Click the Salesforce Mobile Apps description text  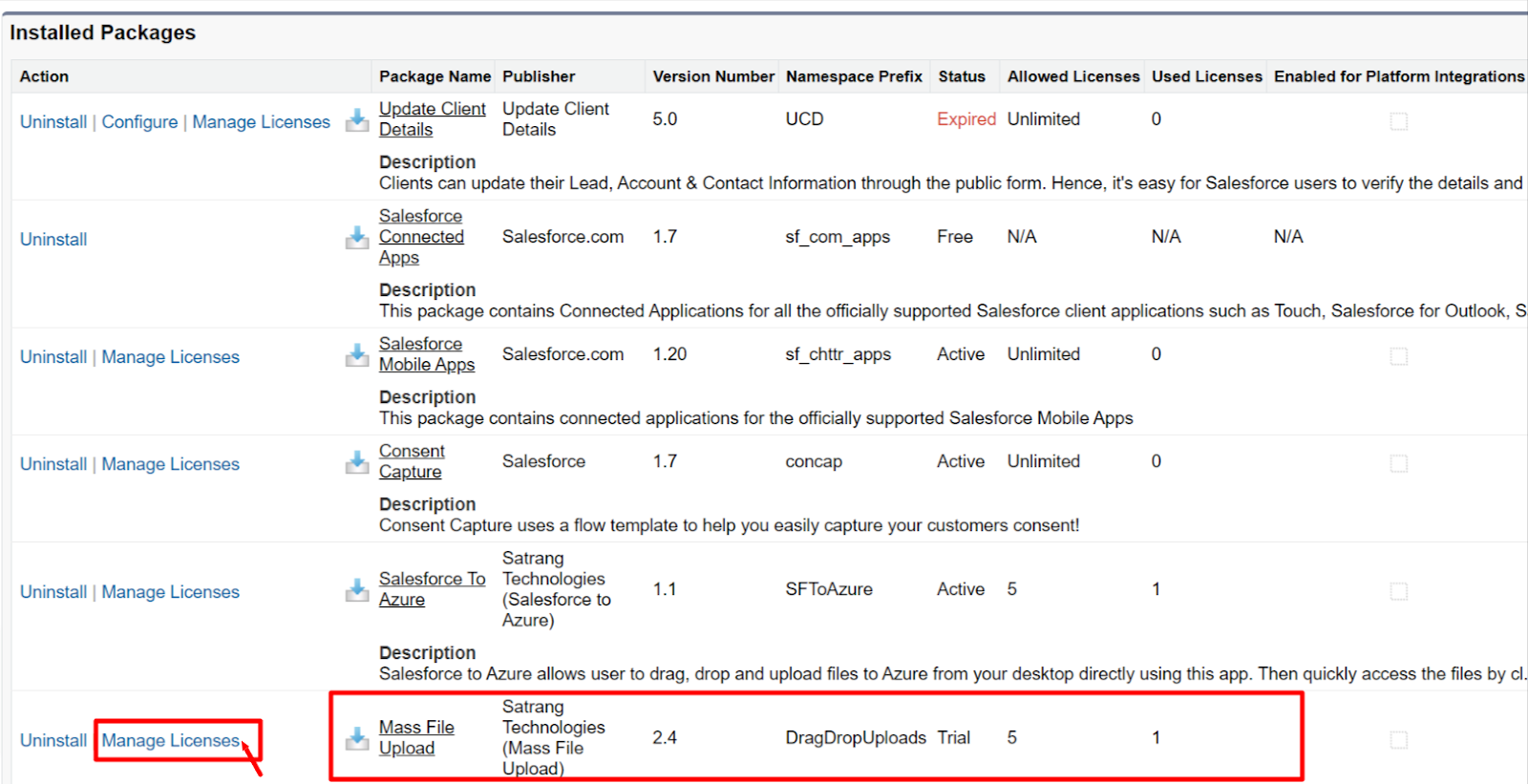755,418
